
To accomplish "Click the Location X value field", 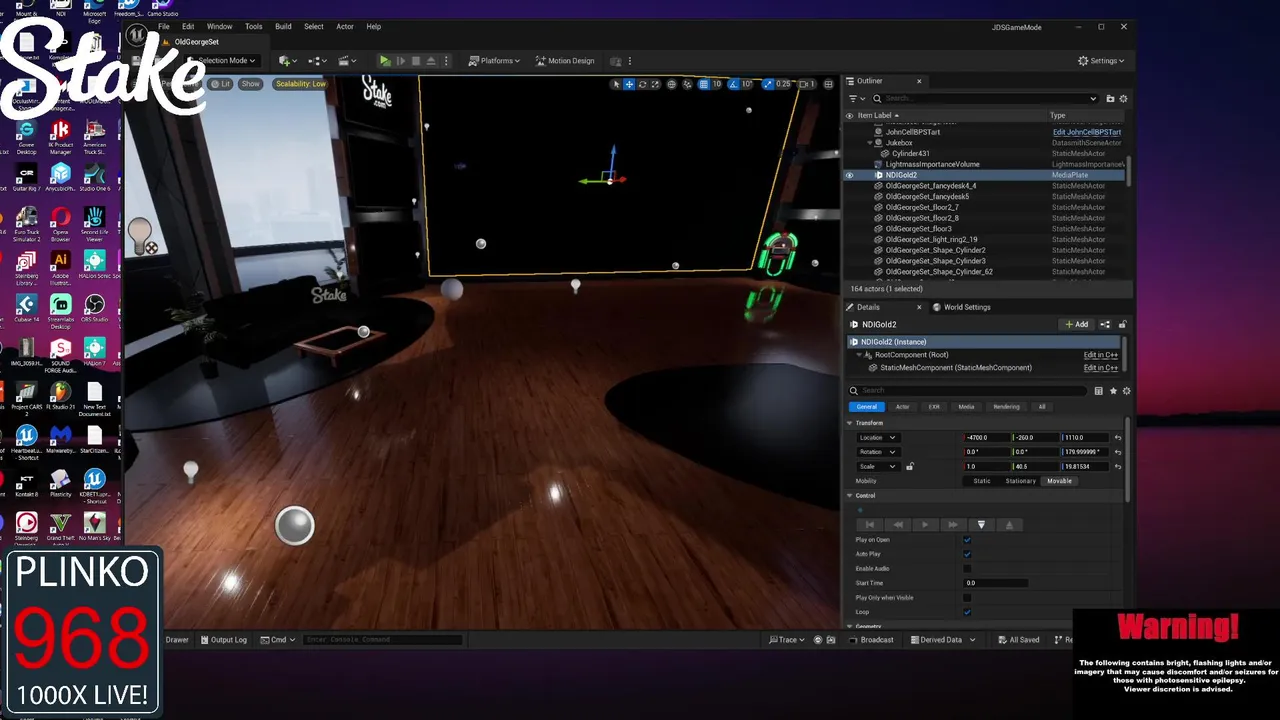I will coord(986,438).
